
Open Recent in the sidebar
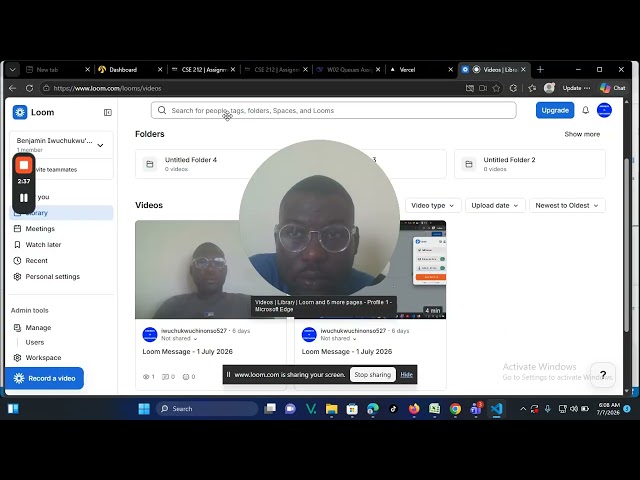pos(61,260)
